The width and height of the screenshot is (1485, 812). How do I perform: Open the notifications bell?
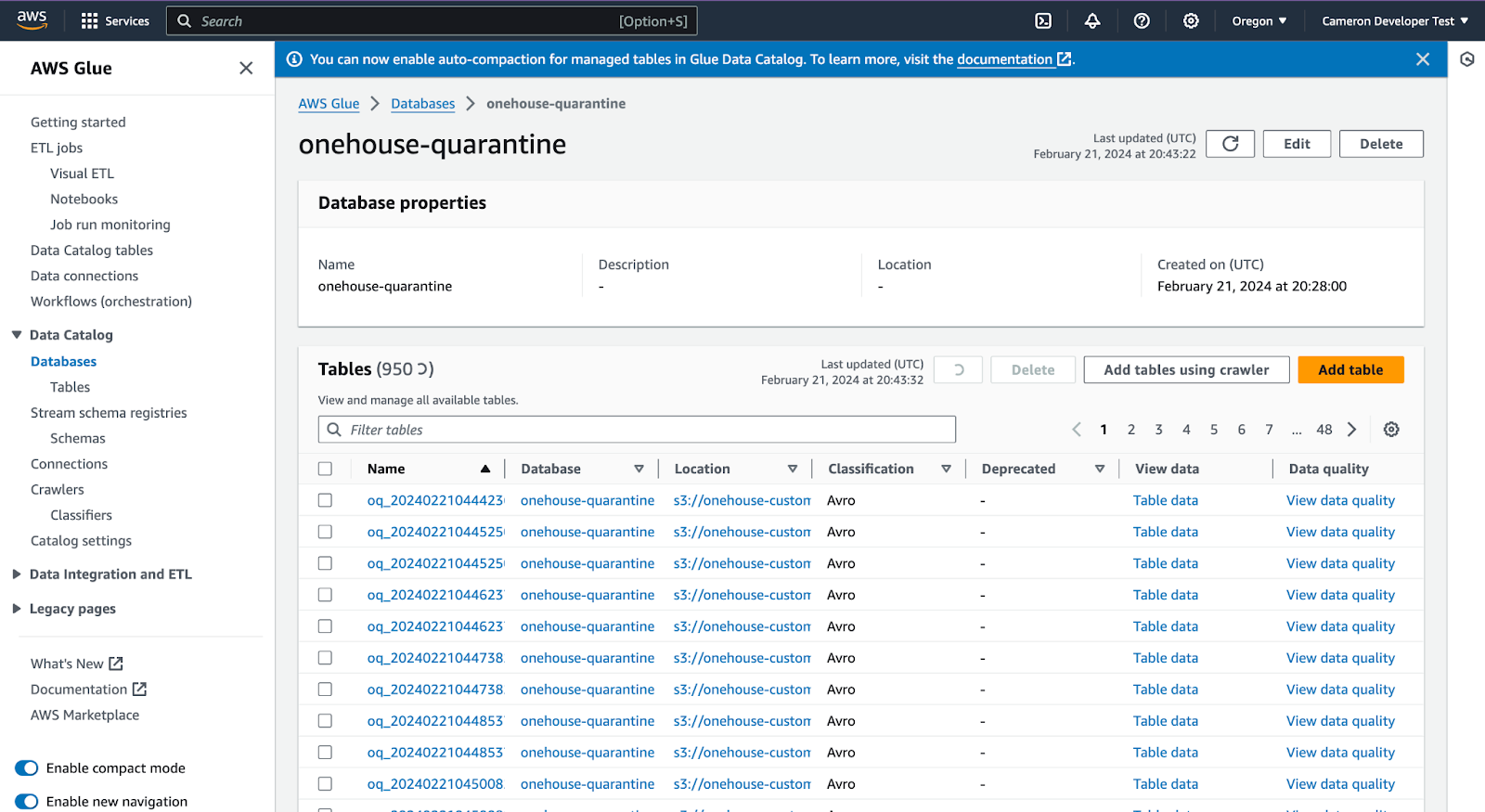tap(1092, 20)
